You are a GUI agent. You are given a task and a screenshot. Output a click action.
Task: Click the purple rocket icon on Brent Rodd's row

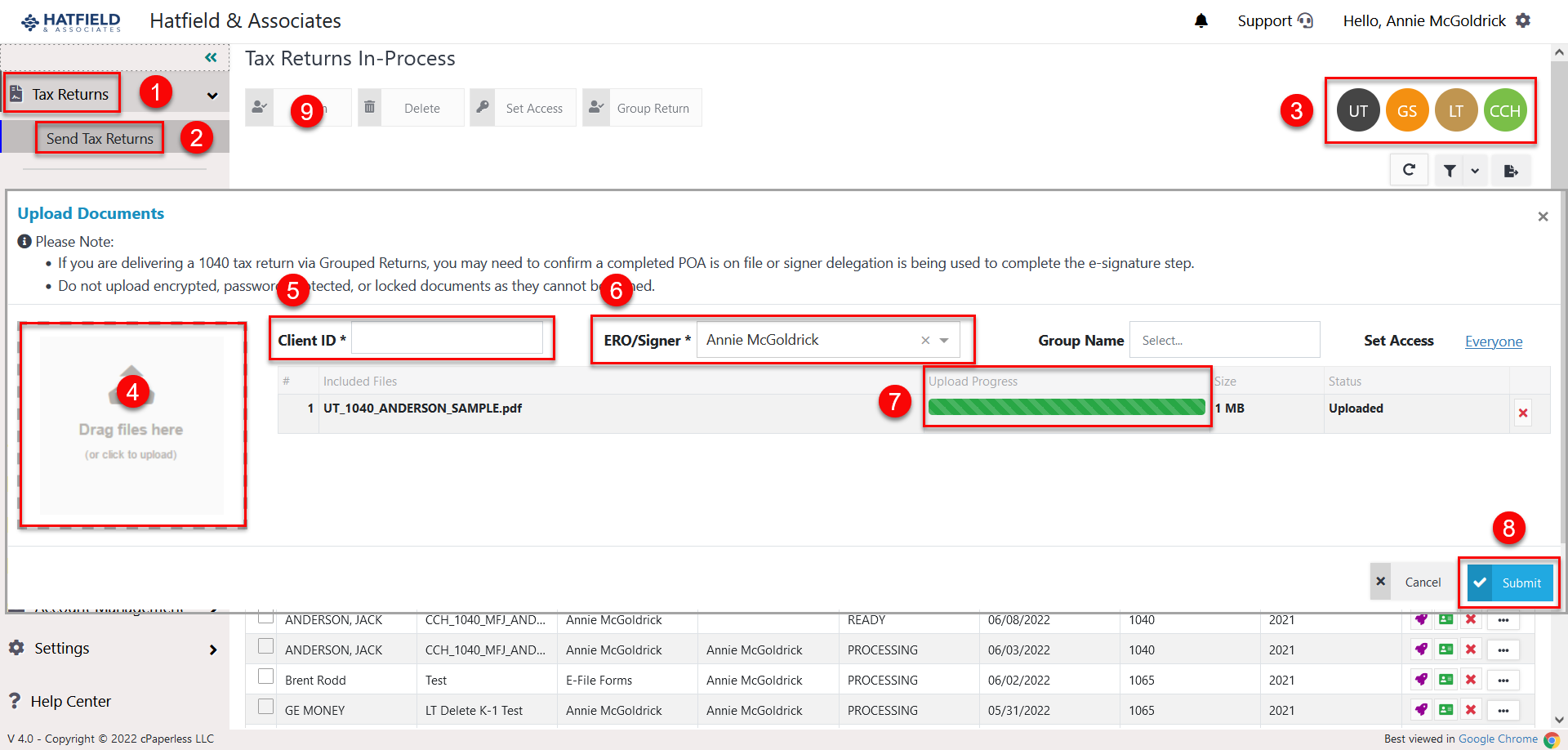[x=1422, y=679]
